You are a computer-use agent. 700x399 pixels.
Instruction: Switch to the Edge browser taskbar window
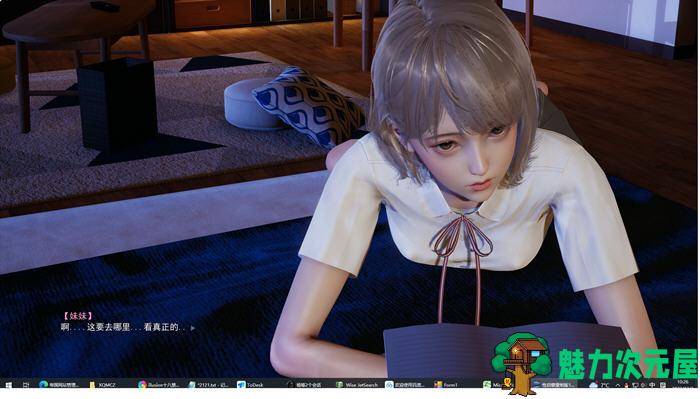click(59, 385)
